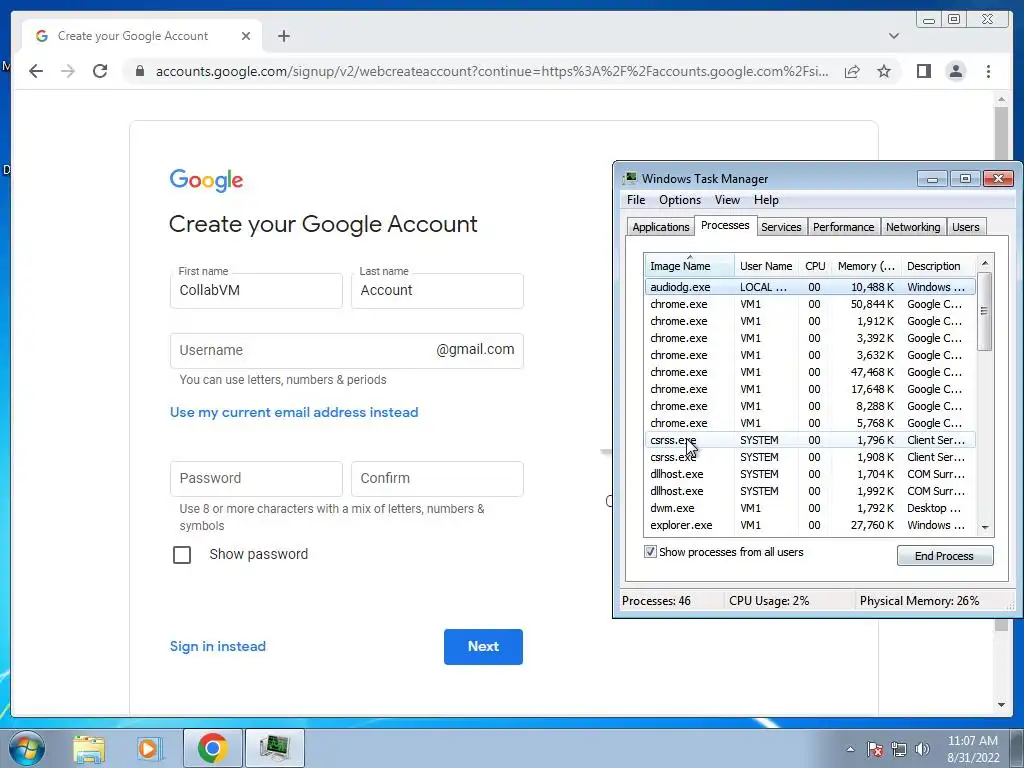The width and height of the screenshot is (1024, 768).
Task: Go back in Chrome browser
Action: pyautogui.click(x=36, y=71)
